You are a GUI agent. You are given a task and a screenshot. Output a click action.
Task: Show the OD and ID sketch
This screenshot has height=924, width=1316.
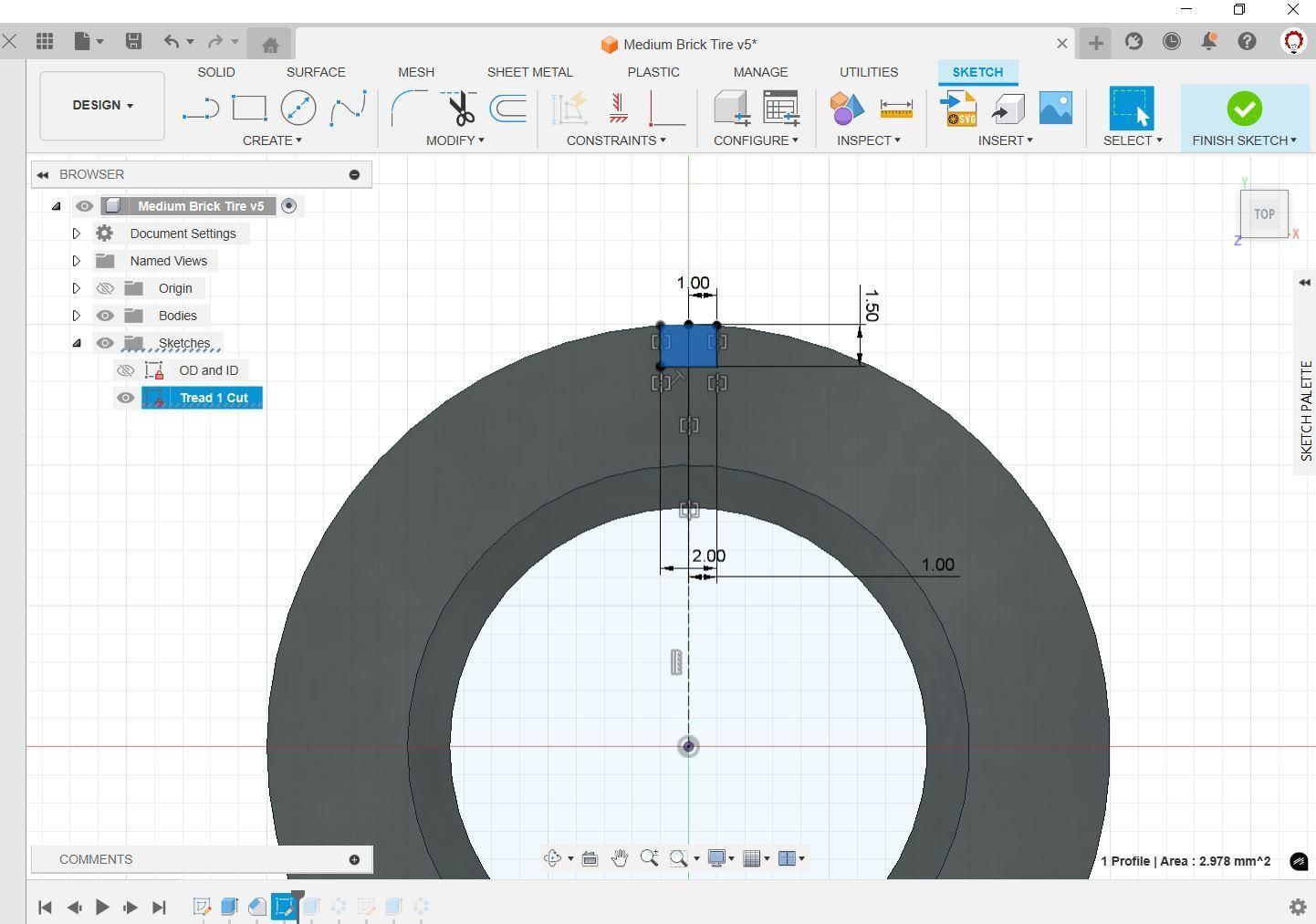point(125,370)
